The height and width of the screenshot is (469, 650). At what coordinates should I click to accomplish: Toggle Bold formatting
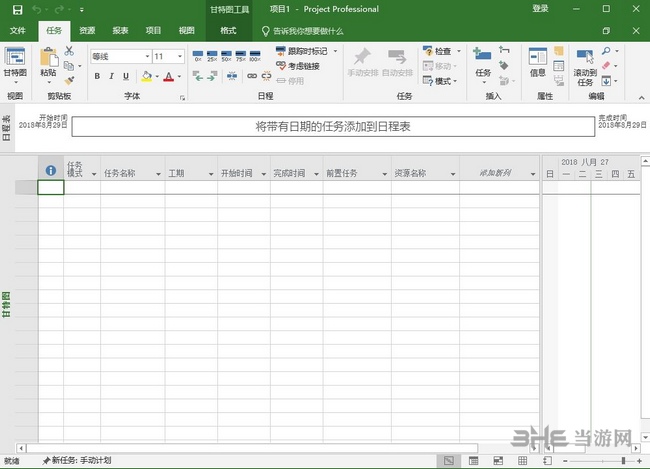(97, 76)
